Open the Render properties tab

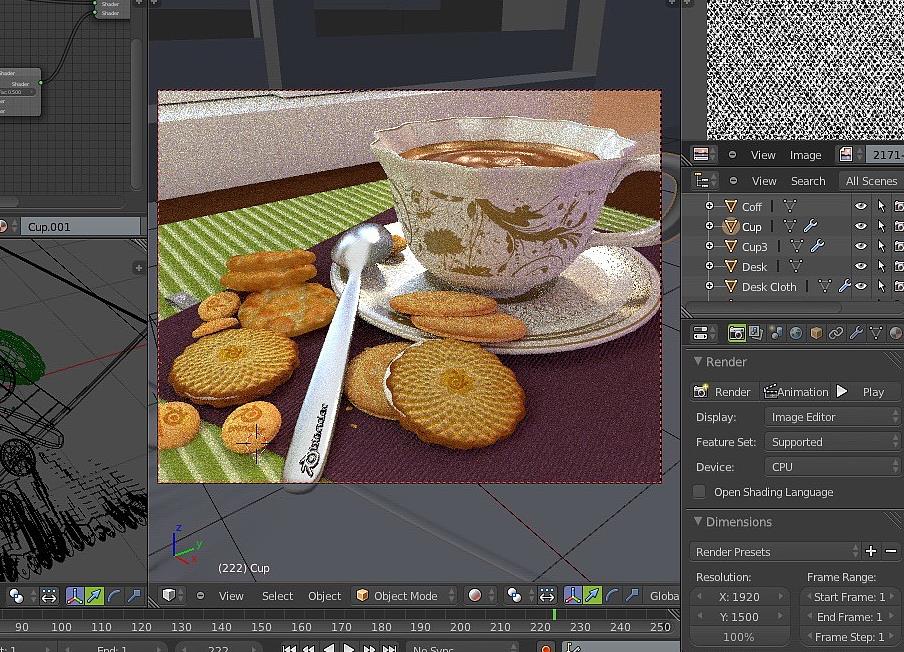tap(736, 333)
